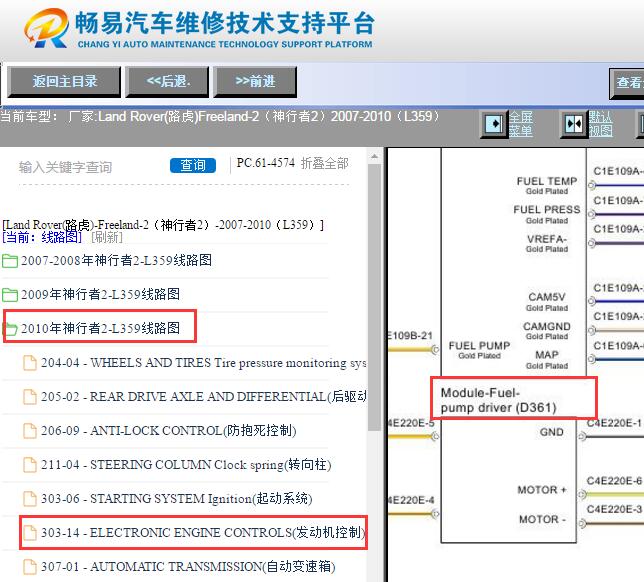Screen dimensions: 644x582
Task: Click document icon beside 211-04 entry
Action: [30, 465]
